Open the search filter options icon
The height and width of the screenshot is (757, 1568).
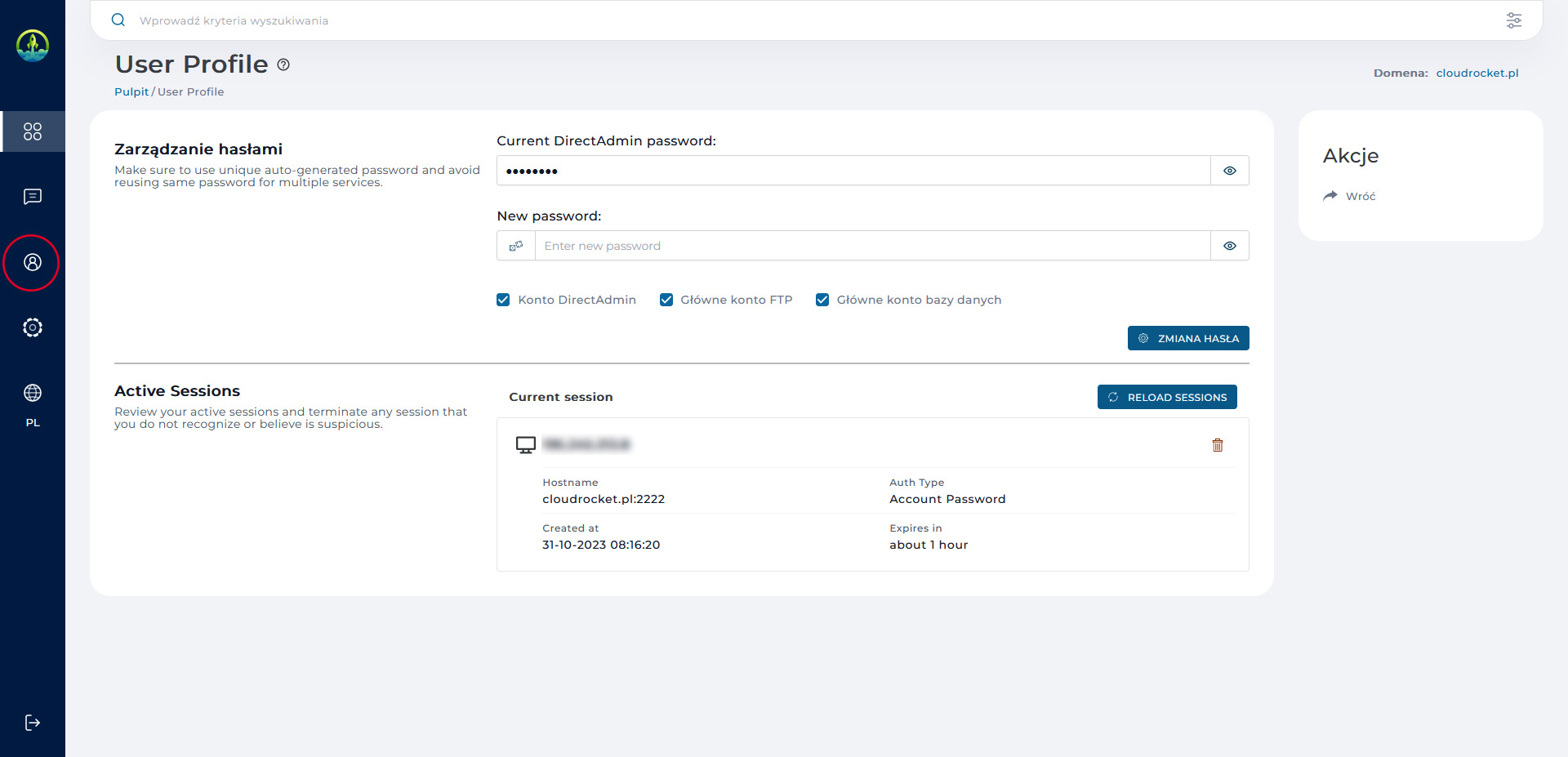click(x=1513, y=20)
